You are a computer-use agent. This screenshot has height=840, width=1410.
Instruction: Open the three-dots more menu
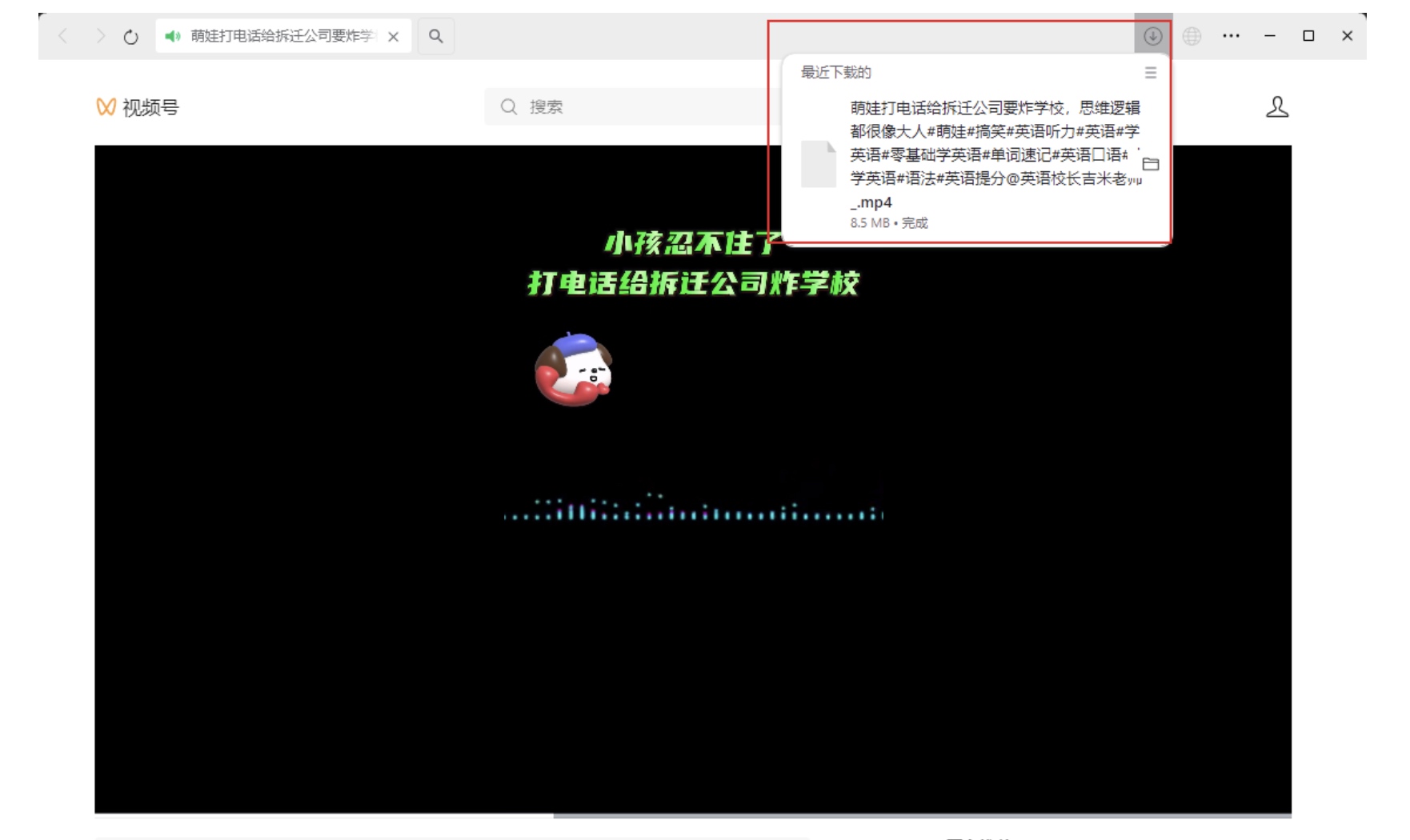(x=1231, y=36)
